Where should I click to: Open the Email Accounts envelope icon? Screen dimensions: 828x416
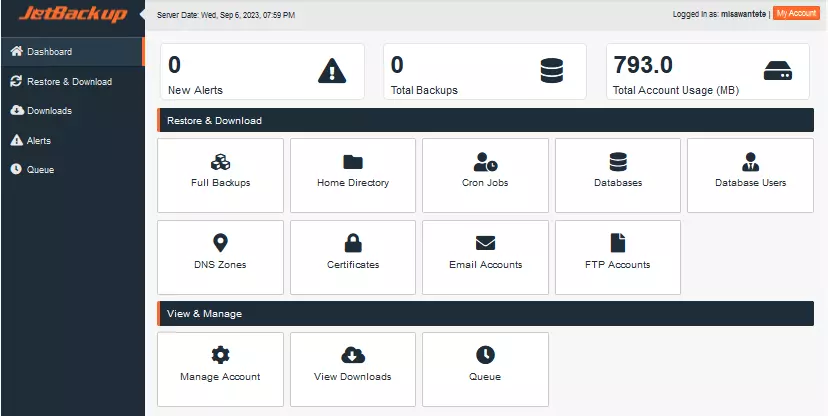[485, 243]
